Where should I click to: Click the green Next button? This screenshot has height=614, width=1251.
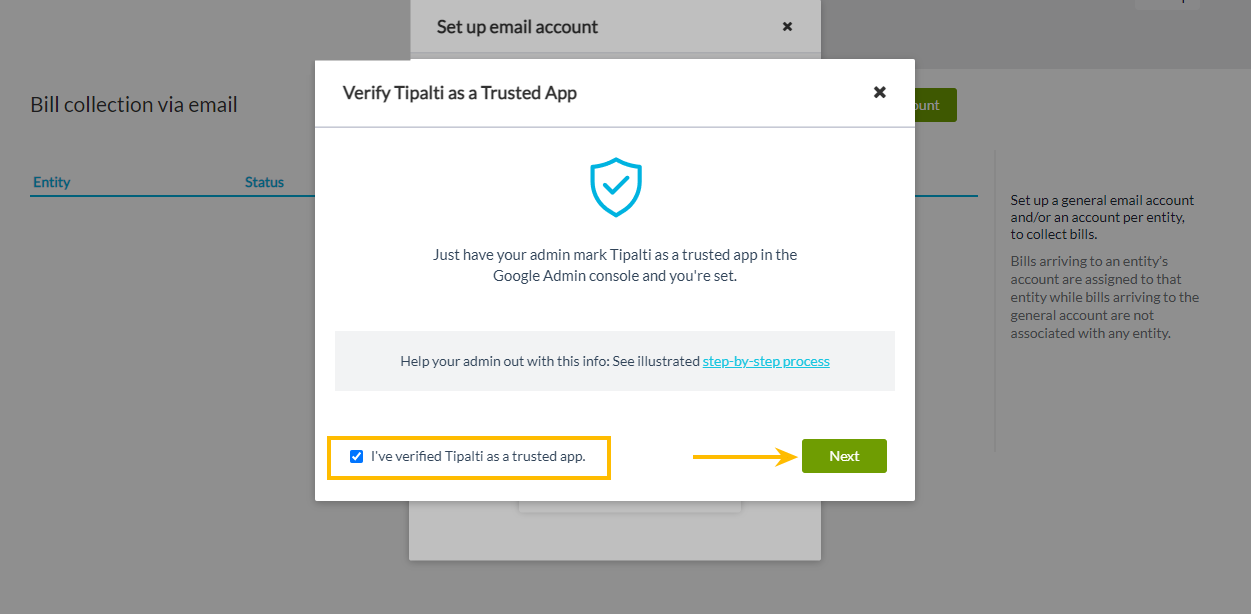tap(844, 456)
